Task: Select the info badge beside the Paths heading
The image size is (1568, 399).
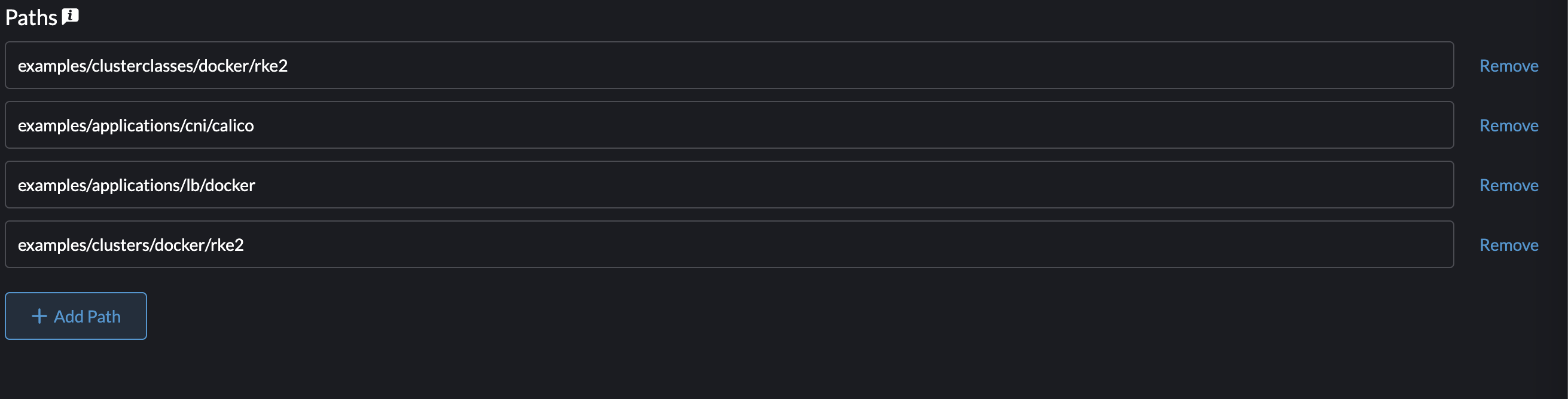Action: (x=69, y=16)
